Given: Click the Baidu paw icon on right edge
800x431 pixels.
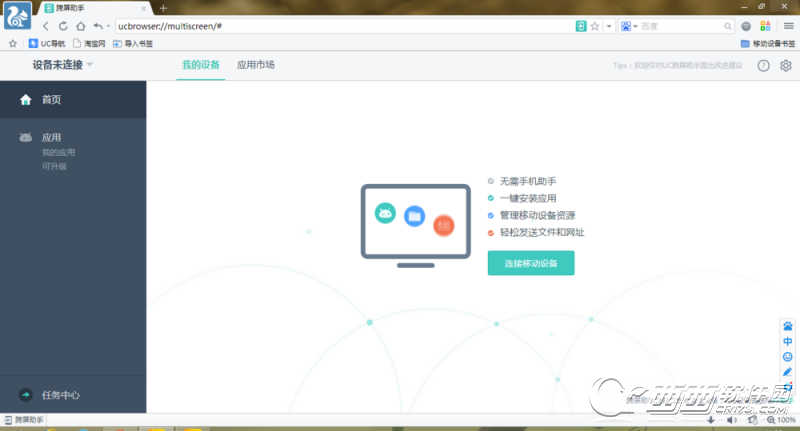Looking at the screenshot, I should pyautogui.click(x=788, y=326).
